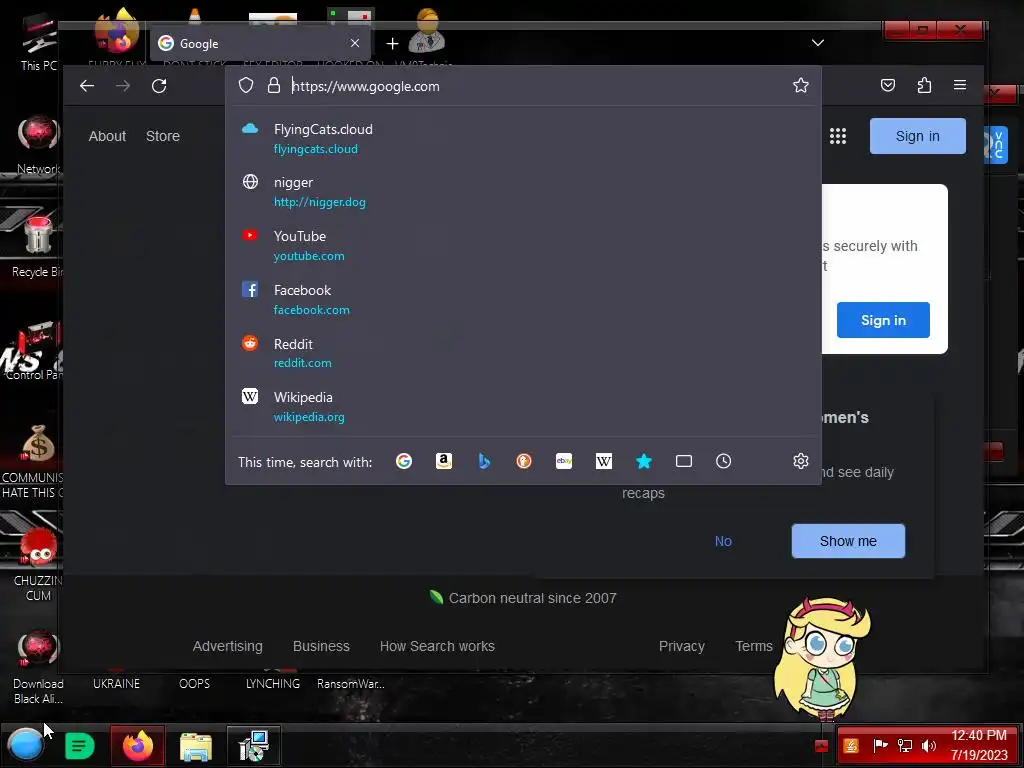Search bookmarks with the blue star icon
Viewport: 1024px width, 768px height.
coord(643,461)
